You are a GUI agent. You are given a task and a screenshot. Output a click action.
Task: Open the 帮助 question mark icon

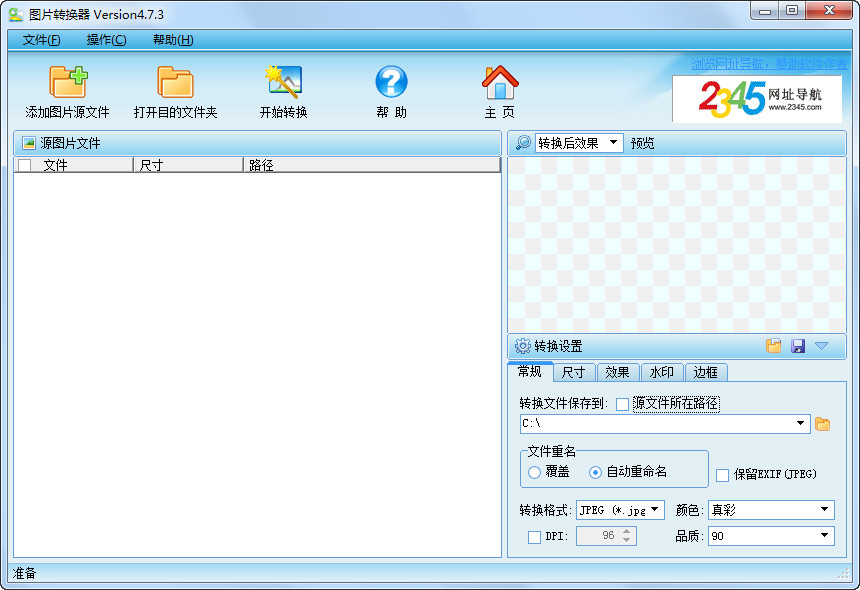[391, 82]
